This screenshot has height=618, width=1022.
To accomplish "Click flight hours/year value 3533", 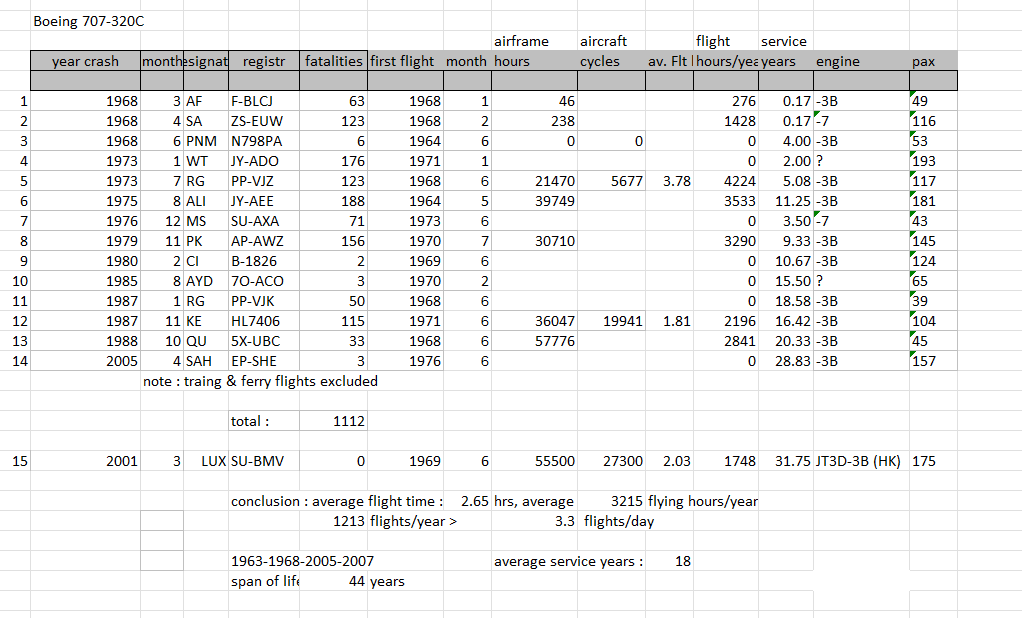I will (x=726, y=201).
